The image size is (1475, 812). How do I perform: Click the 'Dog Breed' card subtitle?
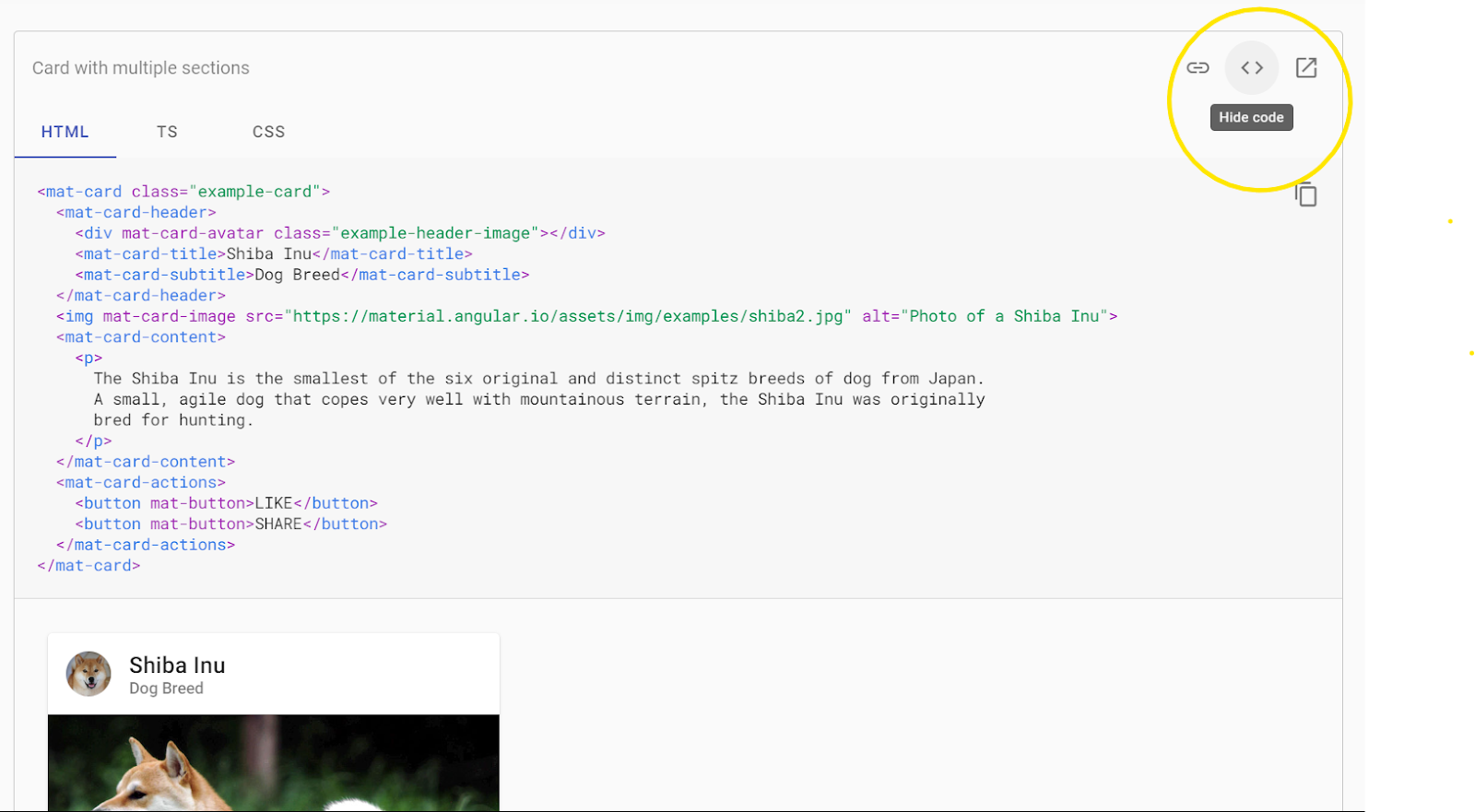click(x=166, y=688)
